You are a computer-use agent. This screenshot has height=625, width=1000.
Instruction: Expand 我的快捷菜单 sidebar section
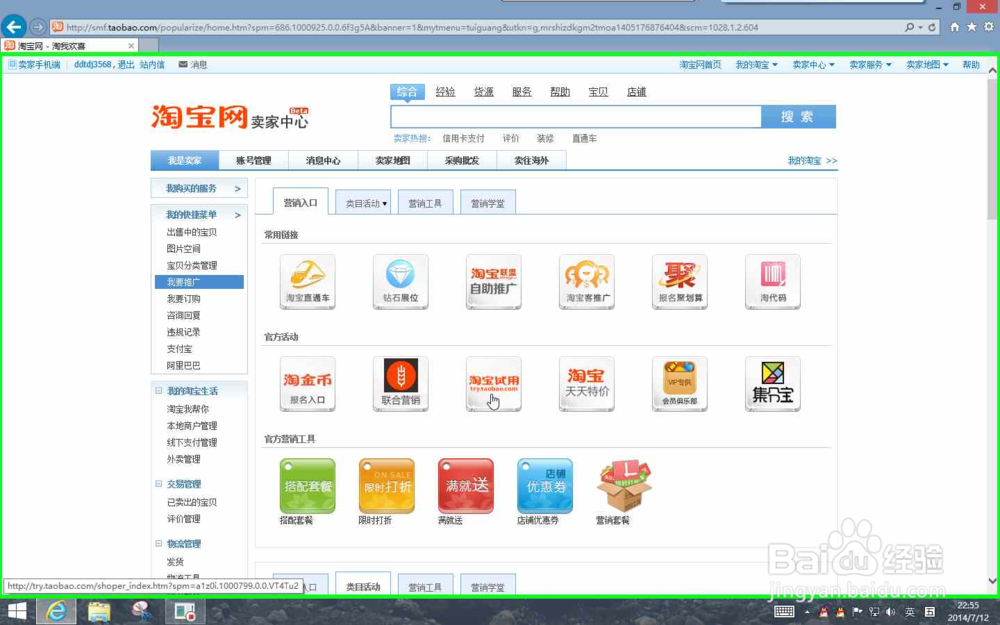pos(199,214)
